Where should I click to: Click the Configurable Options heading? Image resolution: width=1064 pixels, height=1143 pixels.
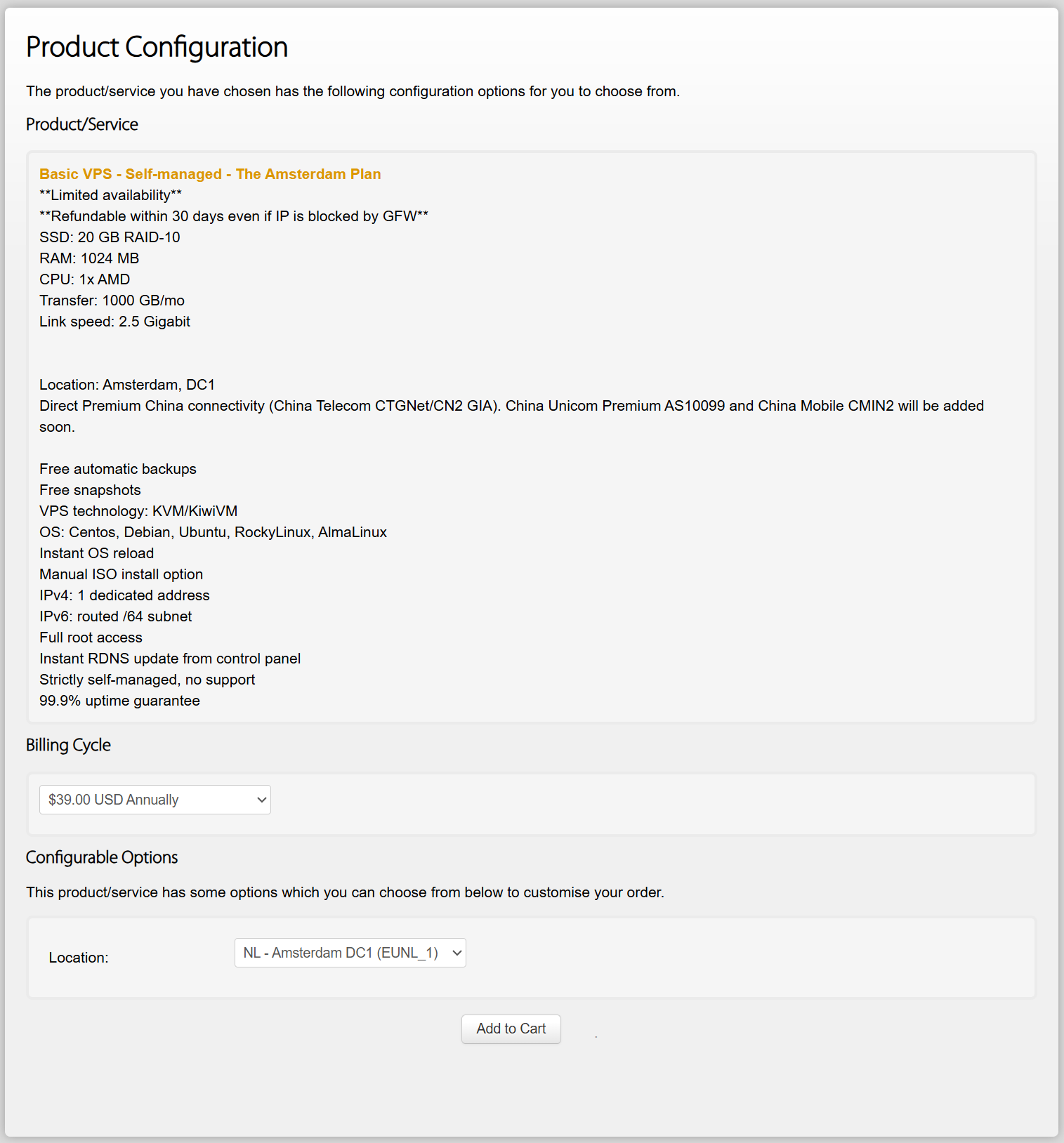(x=102, y=857)
